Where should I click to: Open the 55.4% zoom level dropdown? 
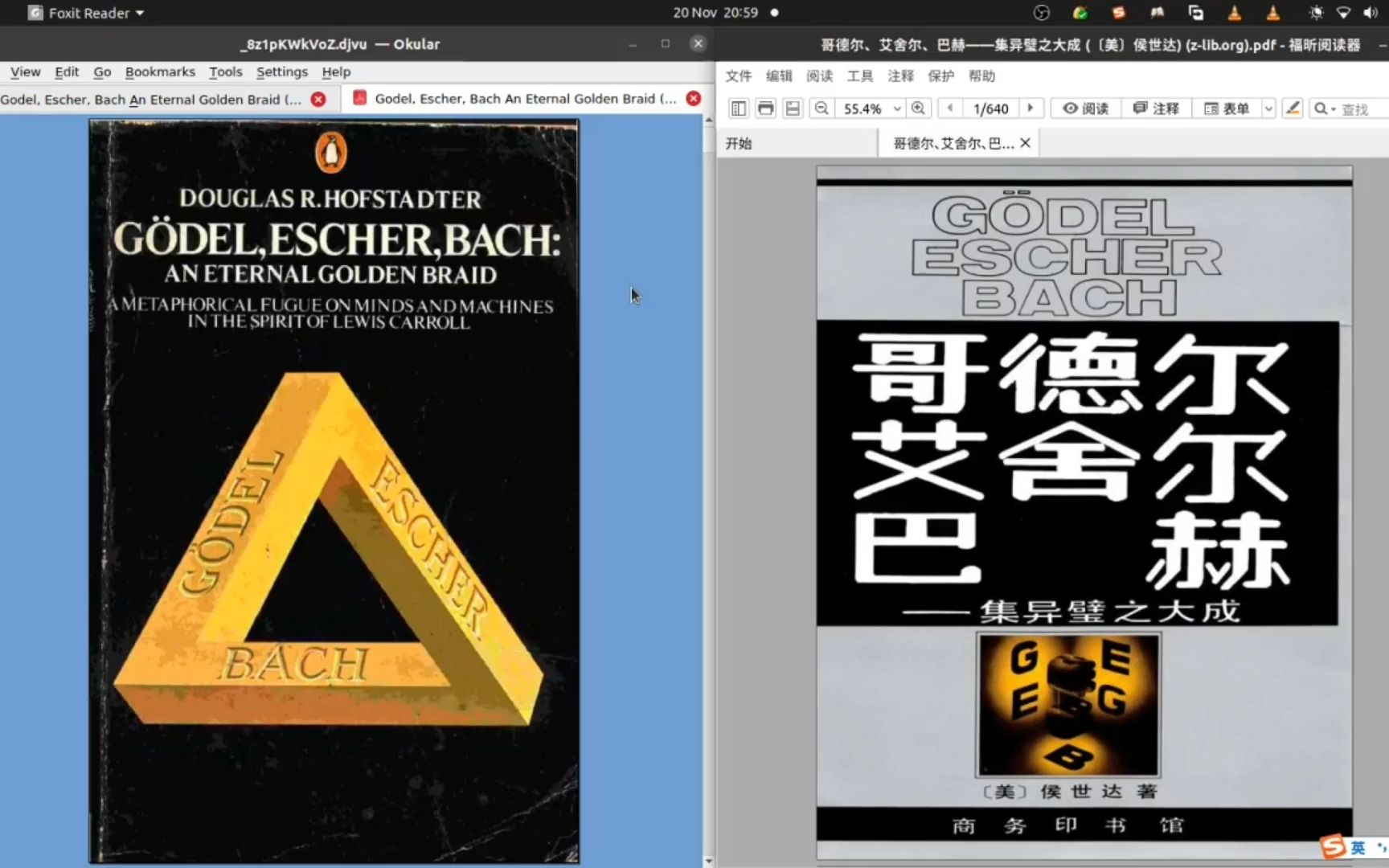(897, 108)
